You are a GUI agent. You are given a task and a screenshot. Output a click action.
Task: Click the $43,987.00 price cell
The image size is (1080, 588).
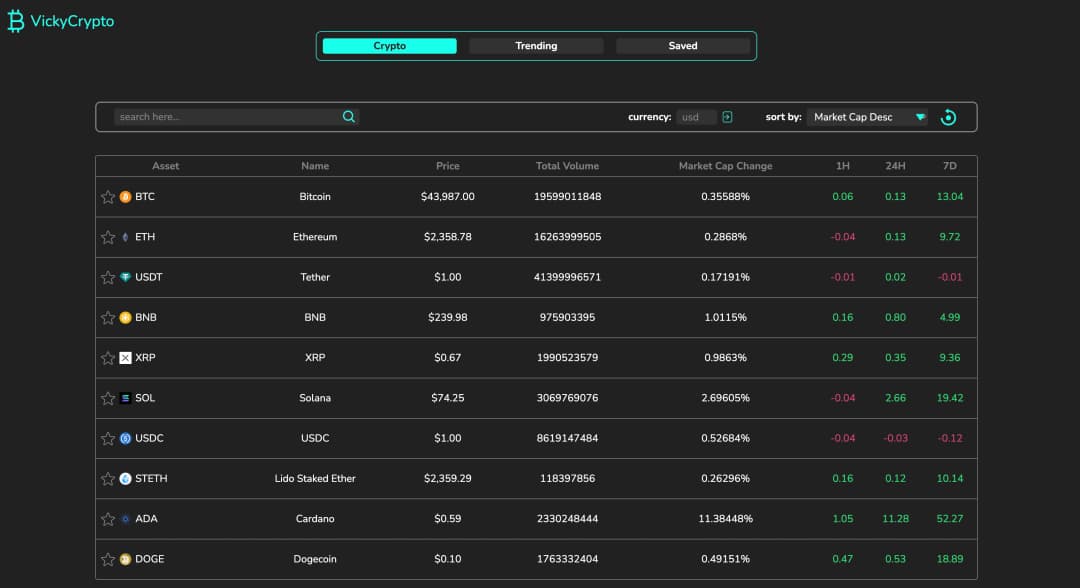pos(448,197)
